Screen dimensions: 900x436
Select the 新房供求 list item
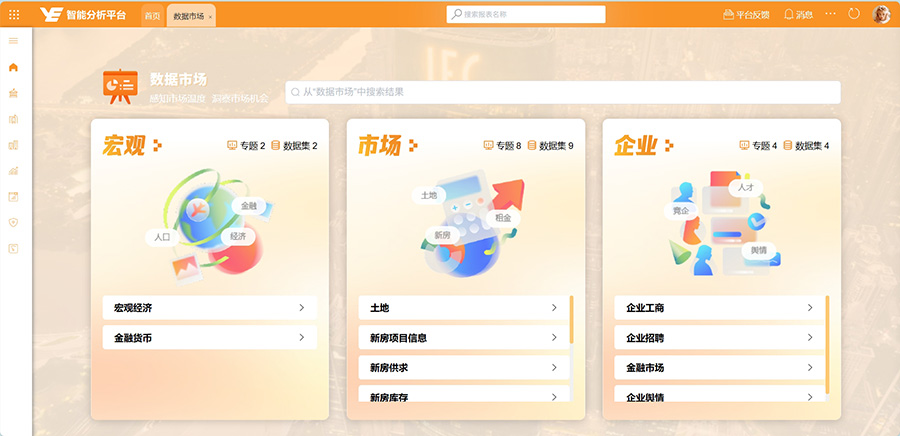tap(464, 368)
